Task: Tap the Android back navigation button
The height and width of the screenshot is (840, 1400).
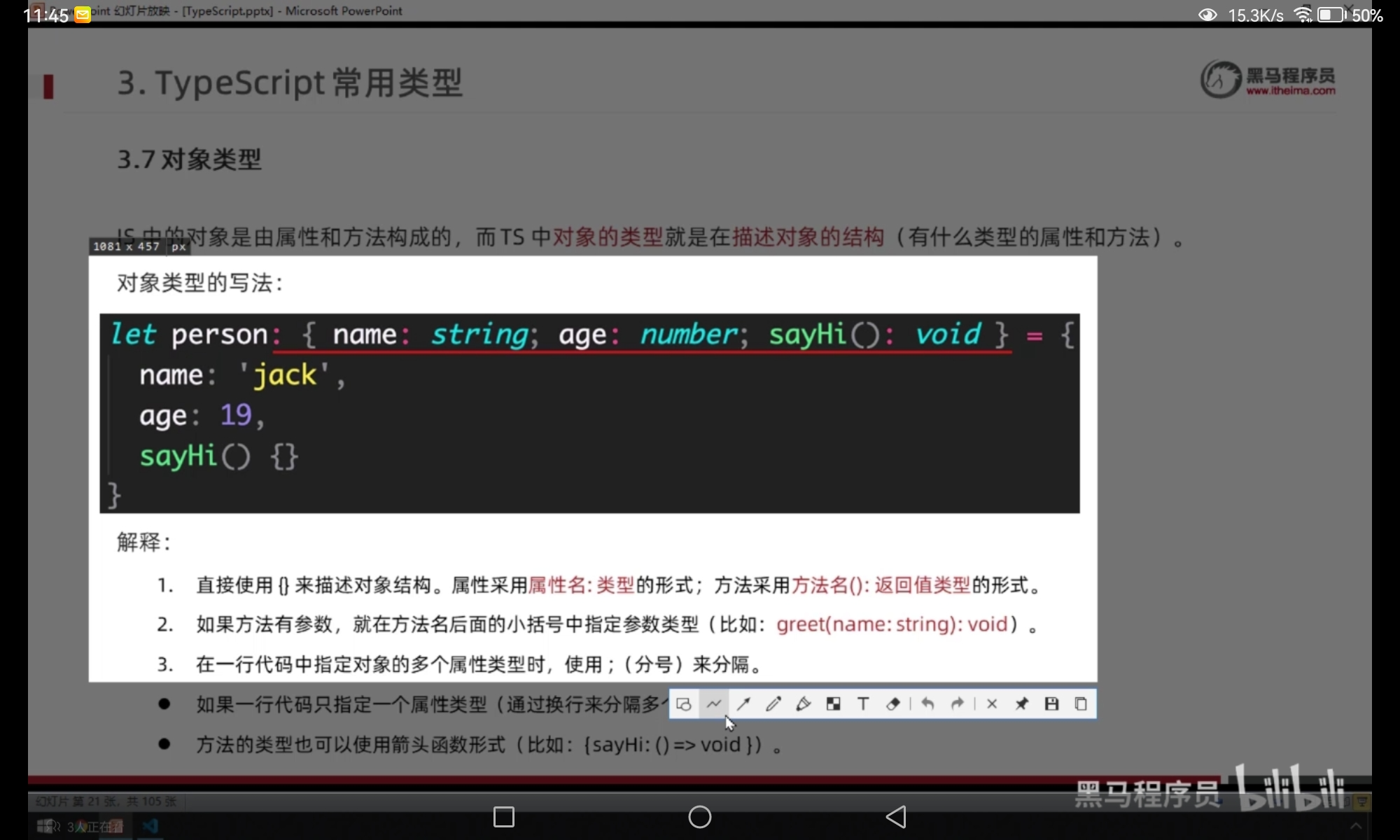Action: point(896,817)
